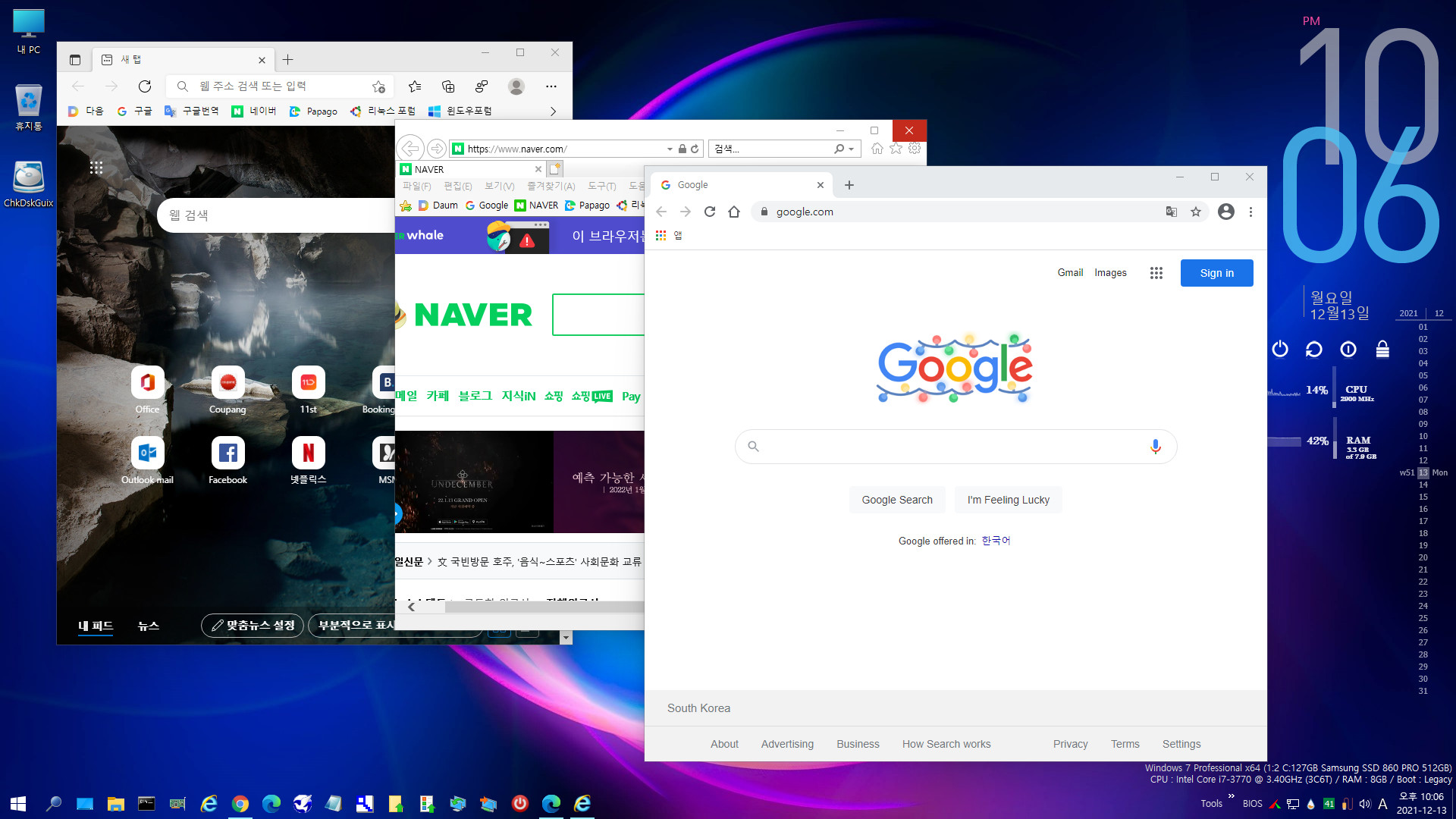This screenshot has height=819, width=1456.
Task: Open the Images link on Google
Action: pos(1110,273)
